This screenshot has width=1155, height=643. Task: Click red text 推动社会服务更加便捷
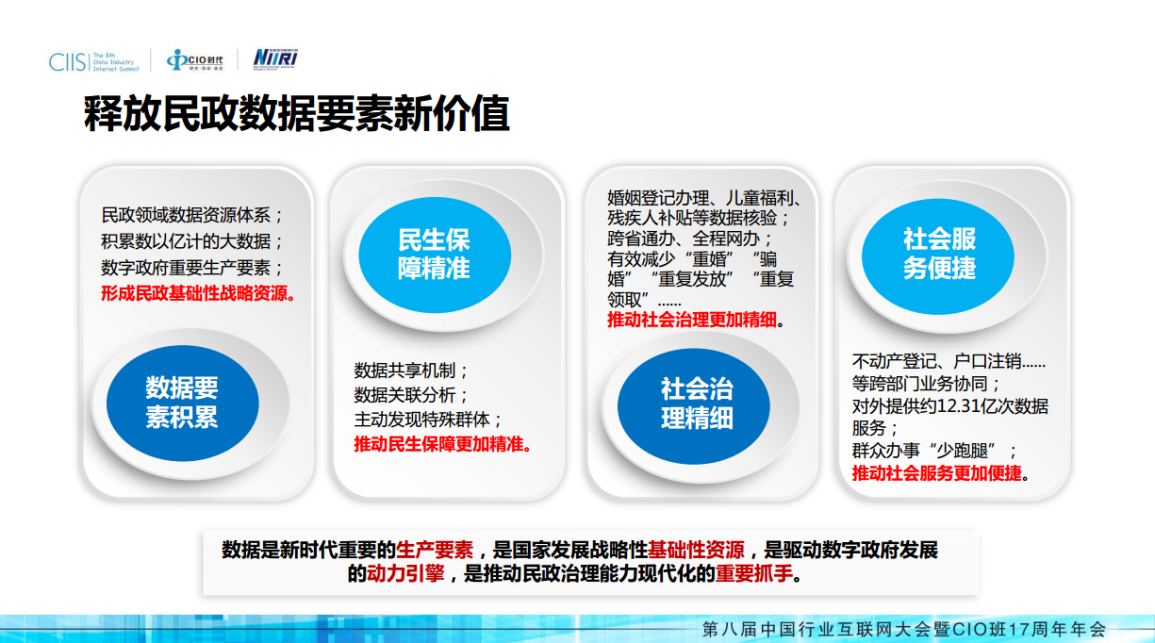click(940, 473)
